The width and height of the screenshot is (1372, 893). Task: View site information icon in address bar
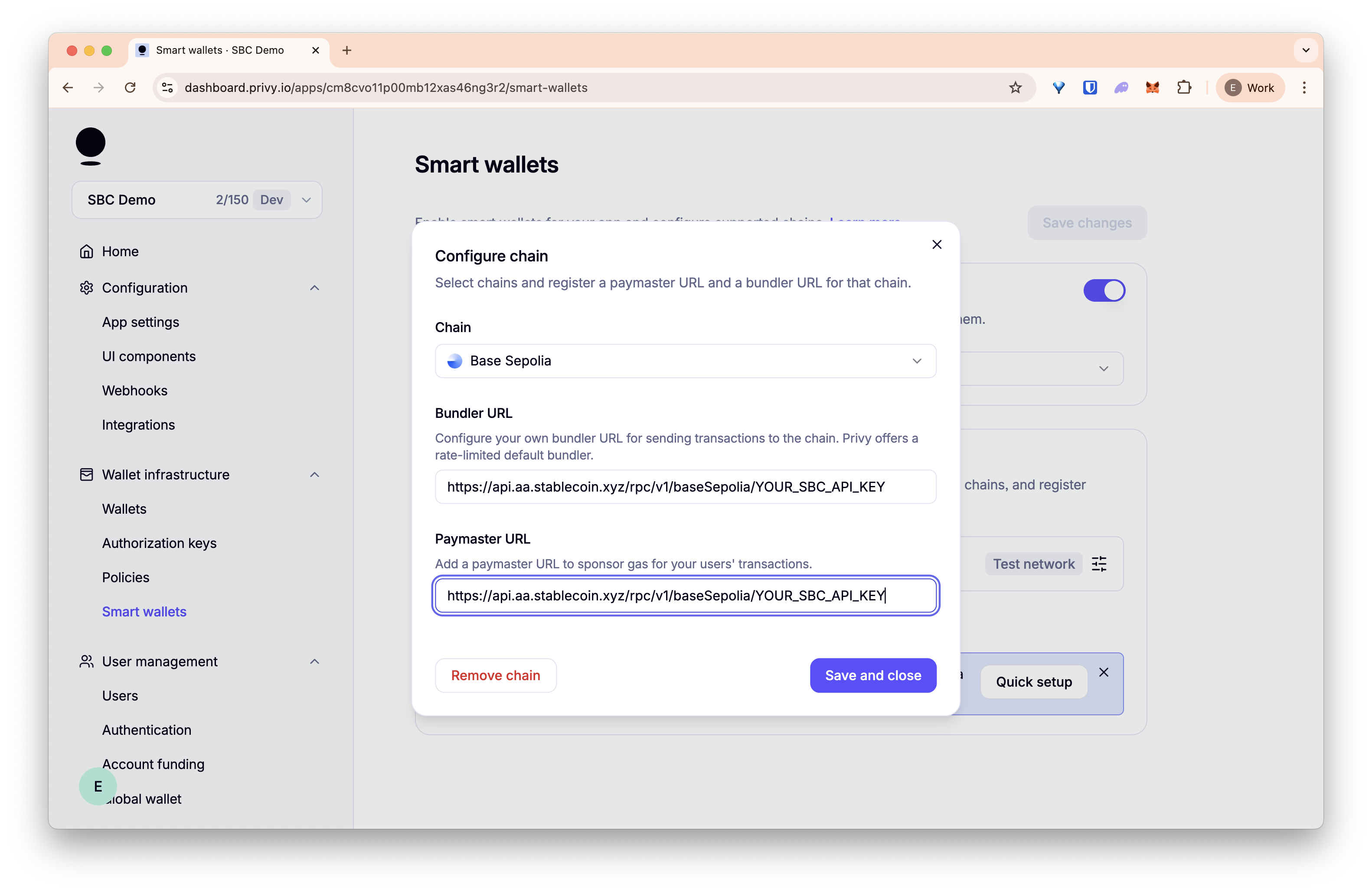[167, 88]
